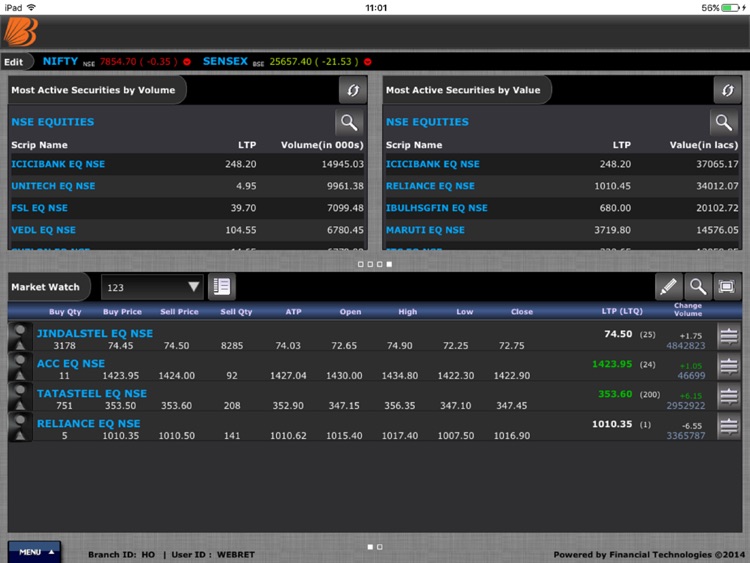Tap the SENSEX index label
The width and height of the screenshot is (750, 563).
click(225, 61)
